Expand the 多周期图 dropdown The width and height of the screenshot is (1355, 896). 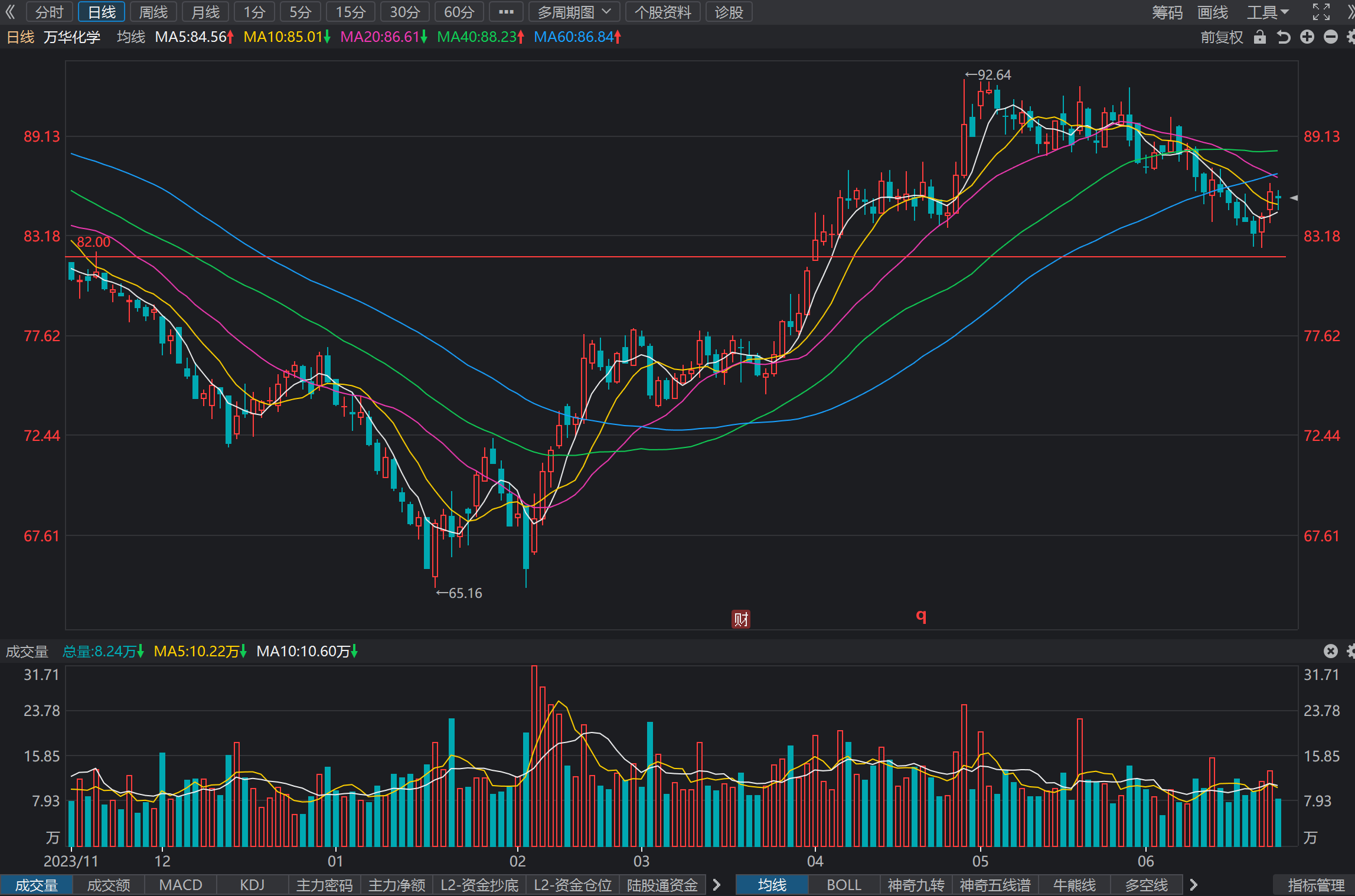[574, 12]
